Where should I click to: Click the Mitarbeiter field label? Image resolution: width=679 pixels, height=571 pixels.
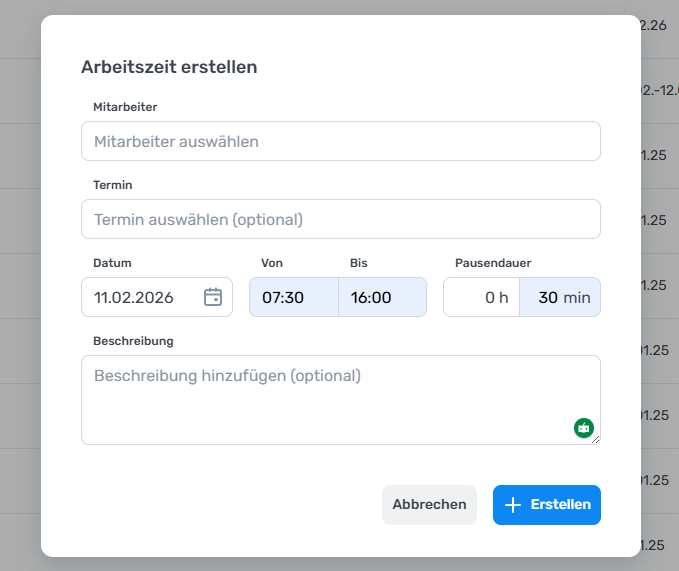tap(125, 107)
